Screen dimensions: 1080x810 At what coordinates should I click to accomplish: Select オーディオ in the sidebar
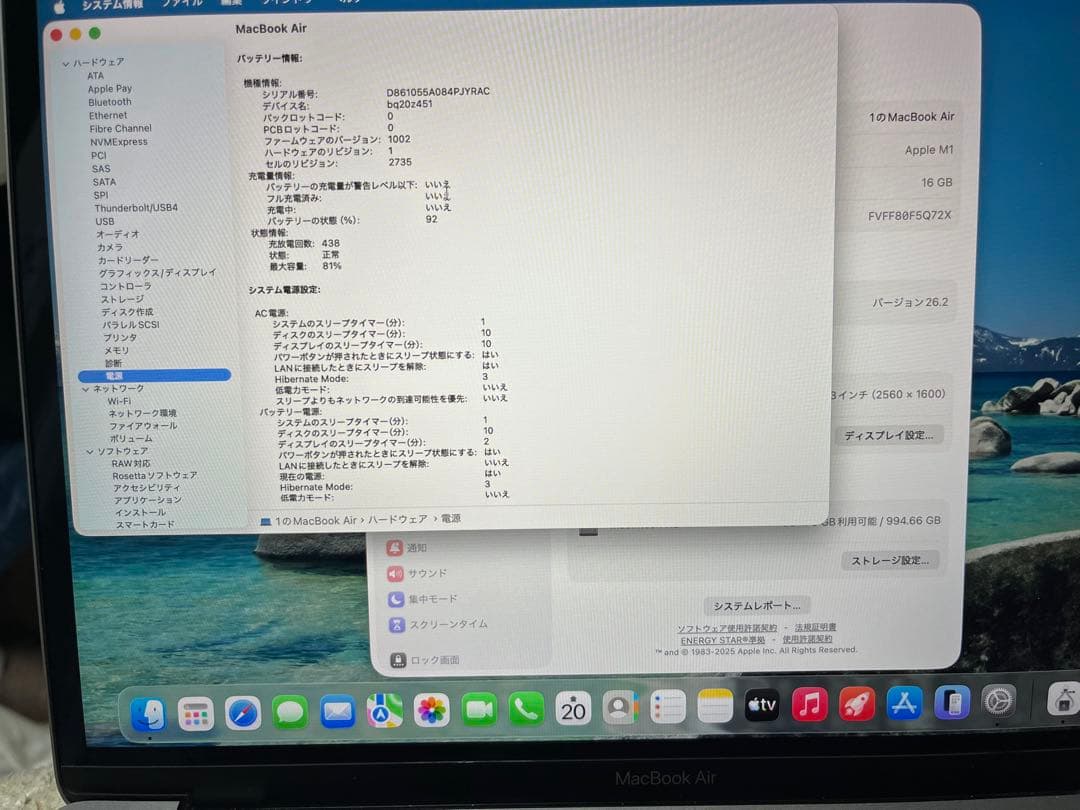118,234
